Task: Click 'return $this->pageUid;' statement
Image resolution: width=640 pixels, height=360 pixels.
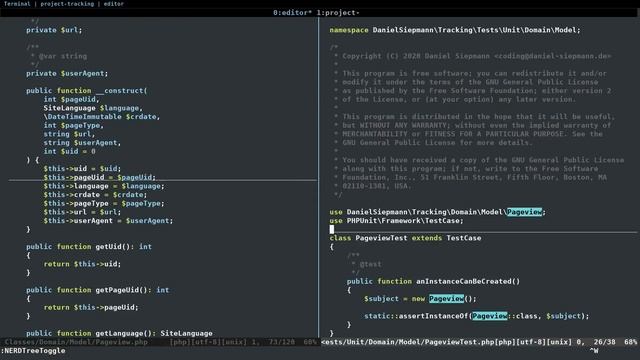Action: 91,307
